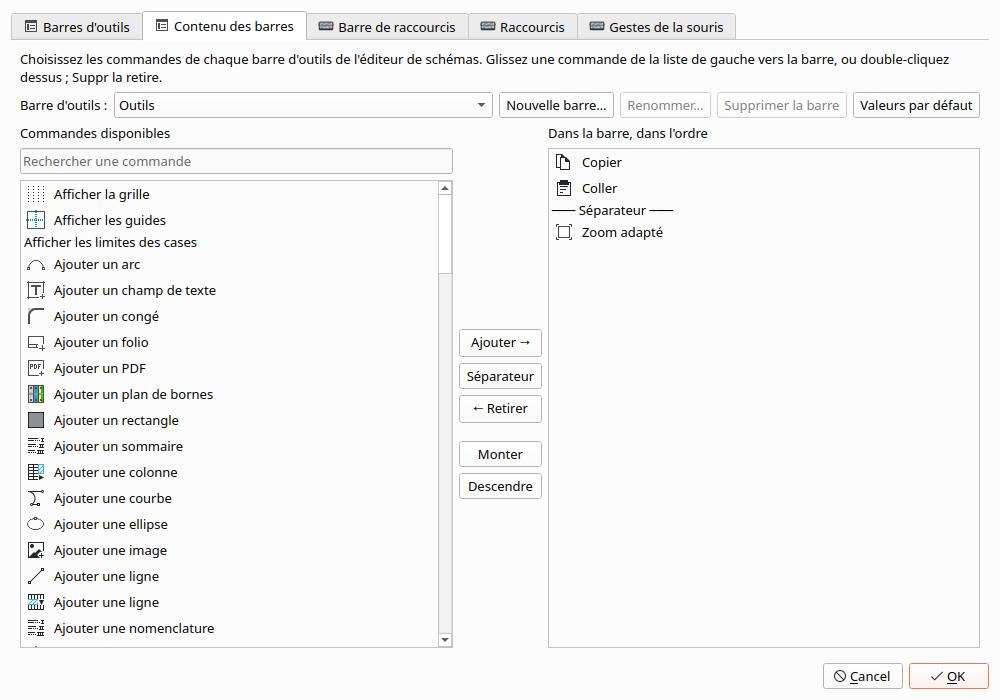Restore settings with Valeurs par défaut

coord(916,105)
